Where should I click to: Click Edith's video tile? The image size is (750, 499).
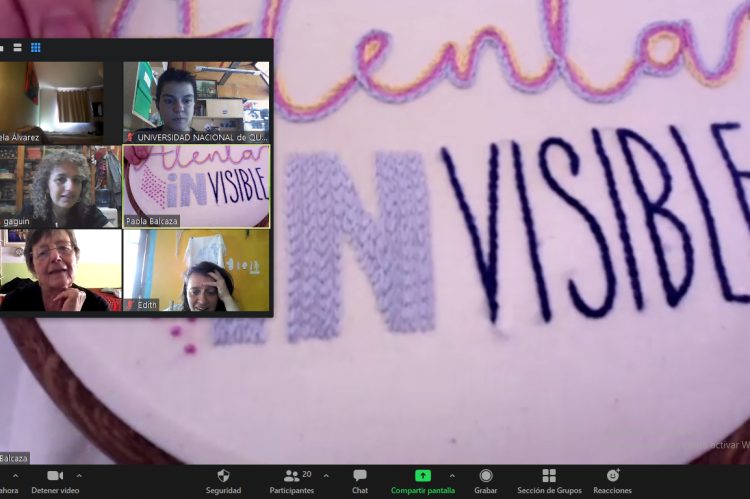click(x=196, y=269)
